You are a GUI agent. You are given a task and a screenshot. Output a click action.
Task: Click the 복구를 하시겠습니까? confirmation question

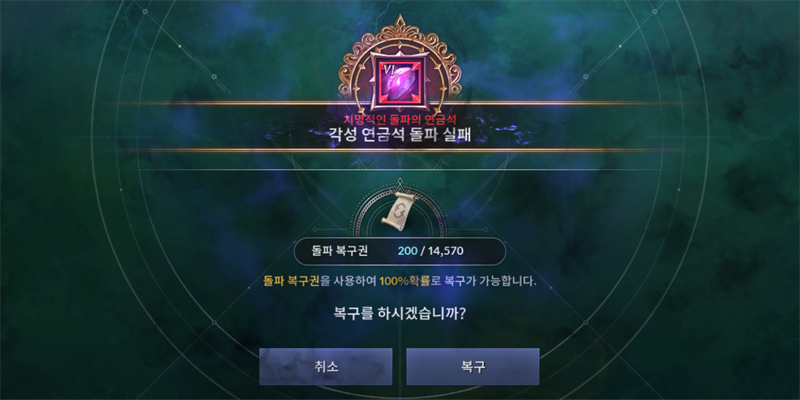click(399, 313)
